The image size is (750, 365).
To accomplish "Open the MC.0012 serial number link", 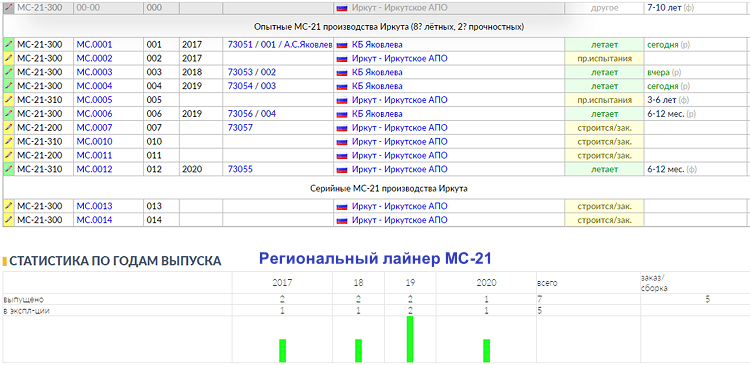I will tap(94, 170).
